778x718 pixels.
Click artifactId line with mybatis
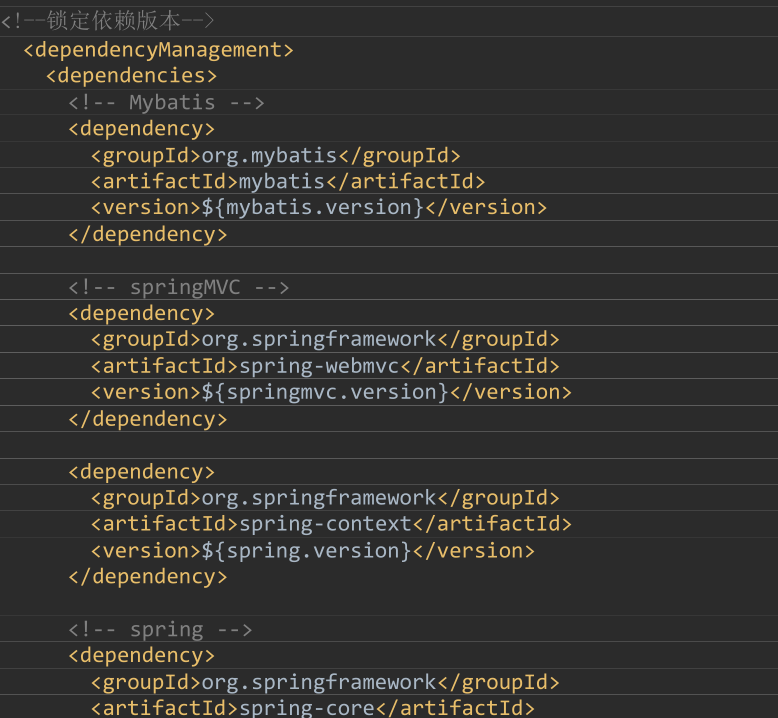coord(288,182)
